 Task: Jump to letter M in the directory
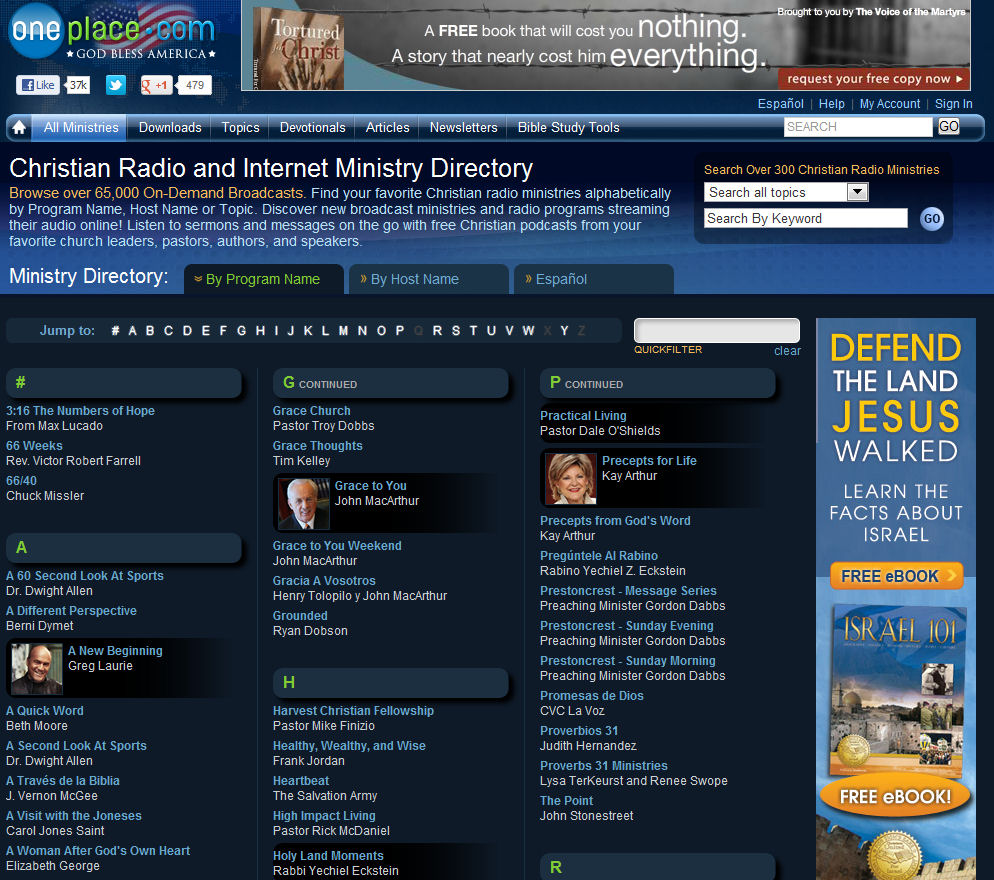point(343,330)
